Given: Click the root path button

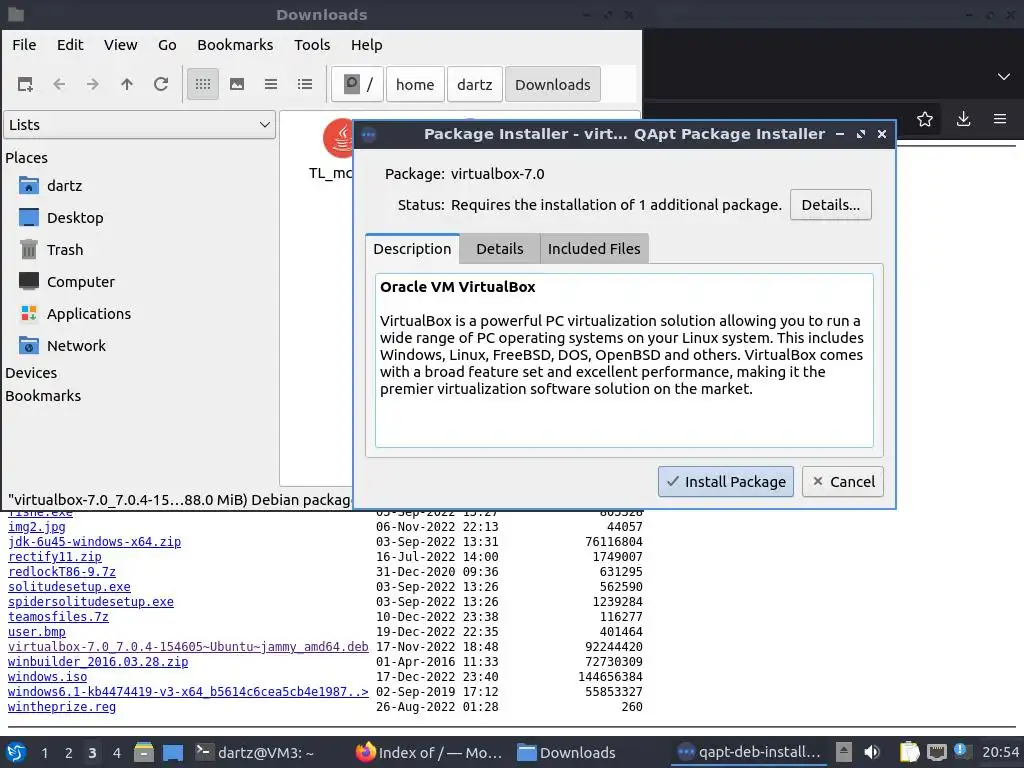Looking at the screenshot, I should click(x=357, y=84).
